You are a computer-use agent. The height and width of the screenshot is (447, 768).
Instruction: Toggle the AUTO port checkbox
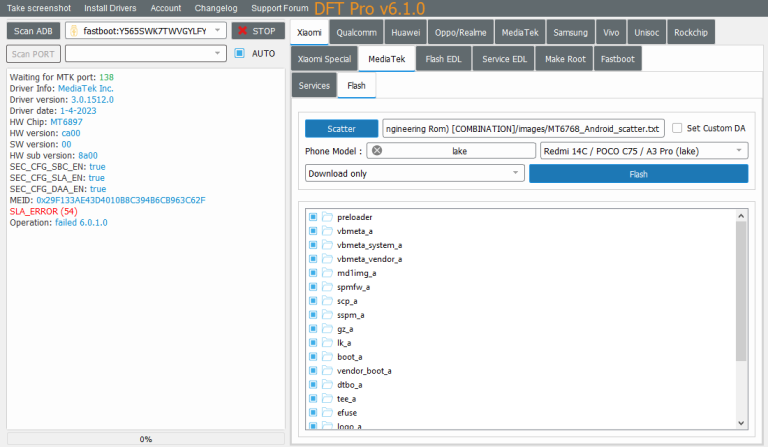pos(240,53)
